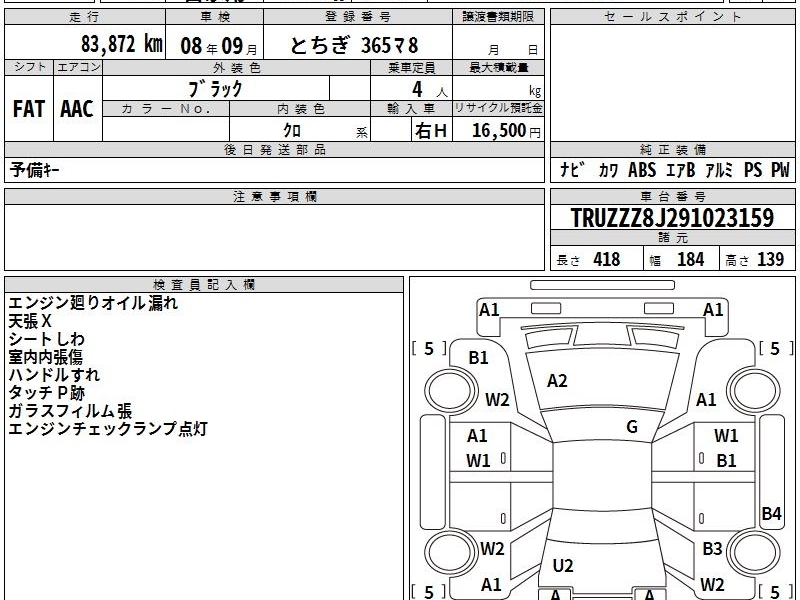Image resolution: width=800 pixels, height=600 pixels.
Task: Click the エアB equipment code
Action: [x=681, y=170]
